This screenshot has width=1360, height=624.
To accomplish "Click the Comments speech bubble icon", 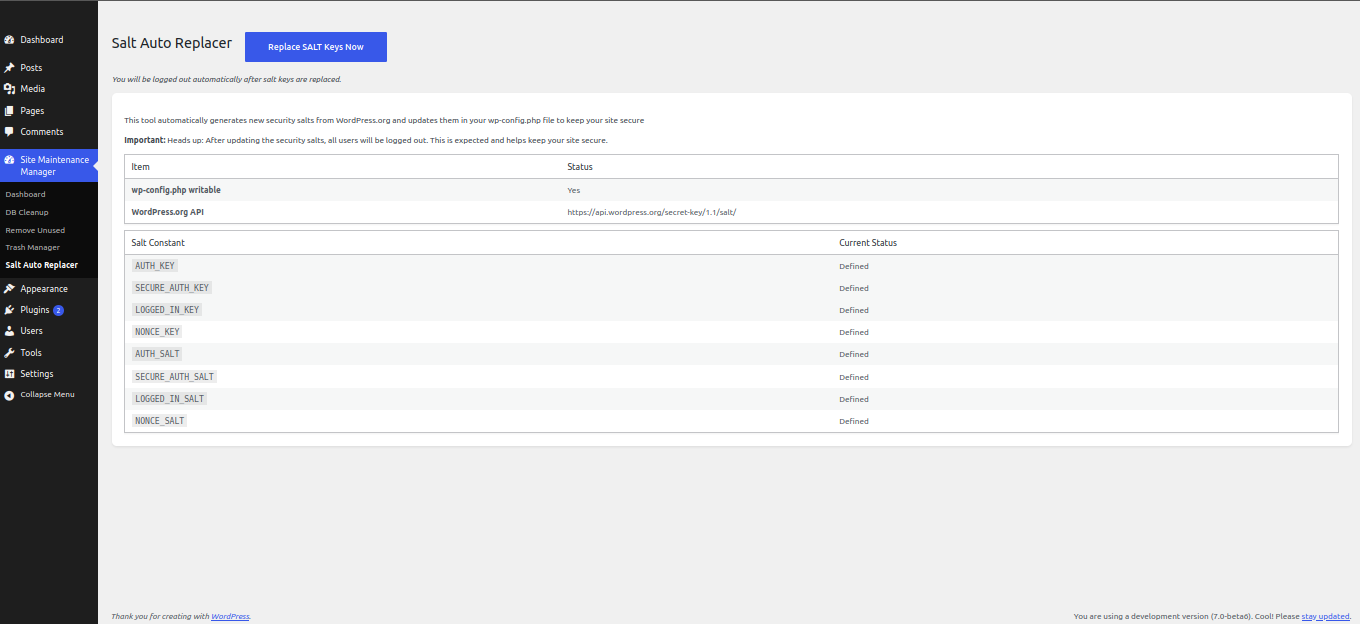I will tap(9, 132).
